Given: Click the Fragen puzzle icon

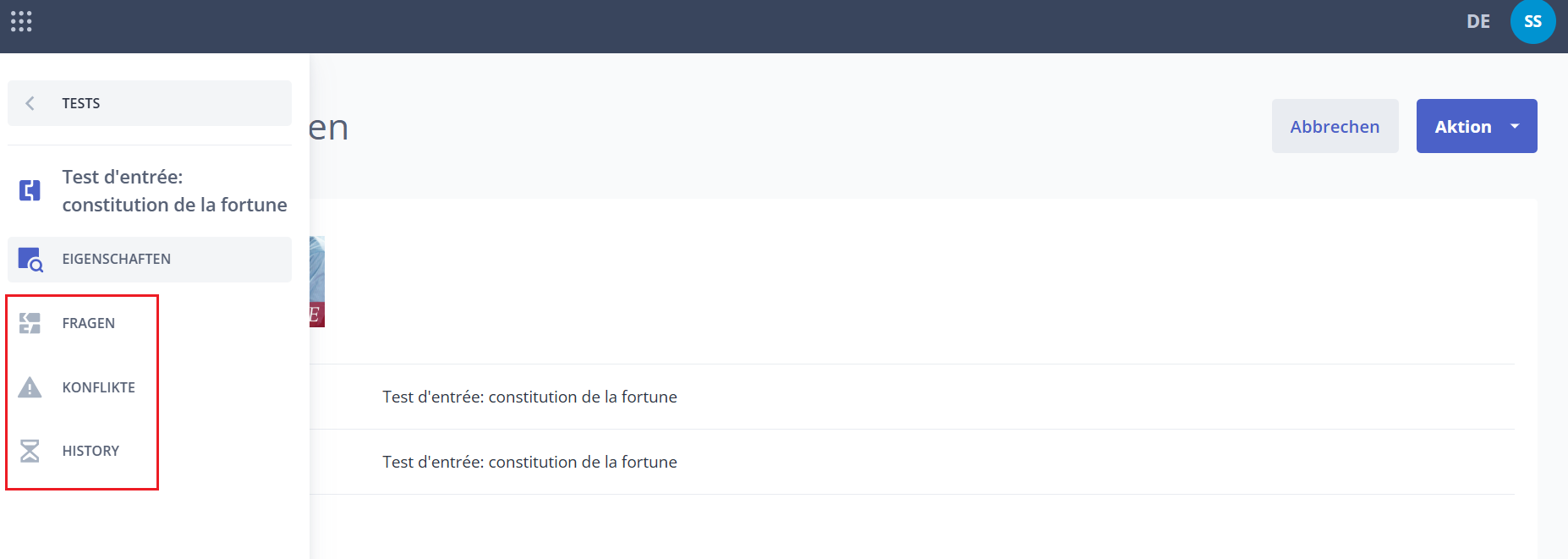Looking at the screenshot, I should 30,323.
